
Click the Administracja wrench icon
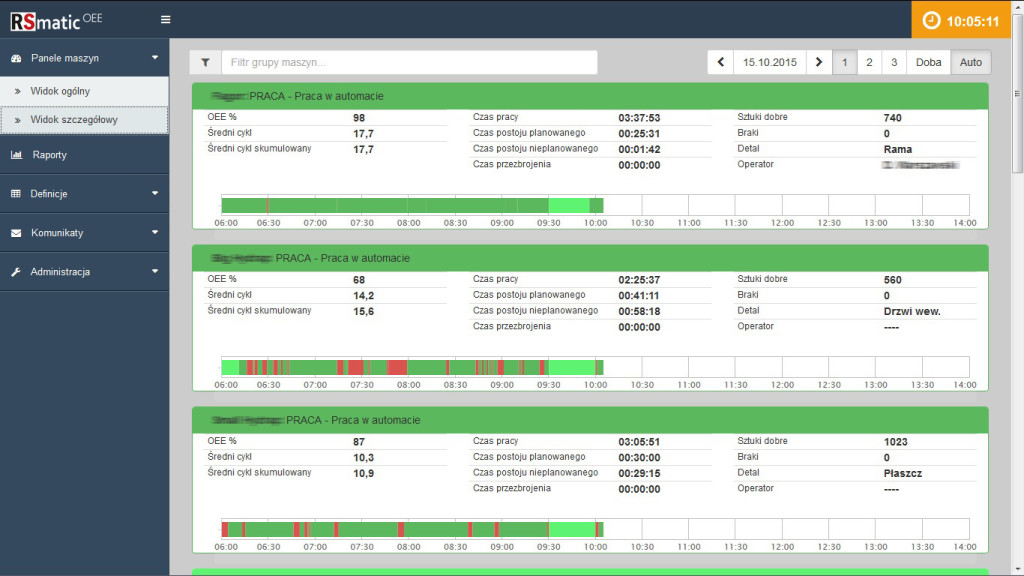(x=16, y=272)
